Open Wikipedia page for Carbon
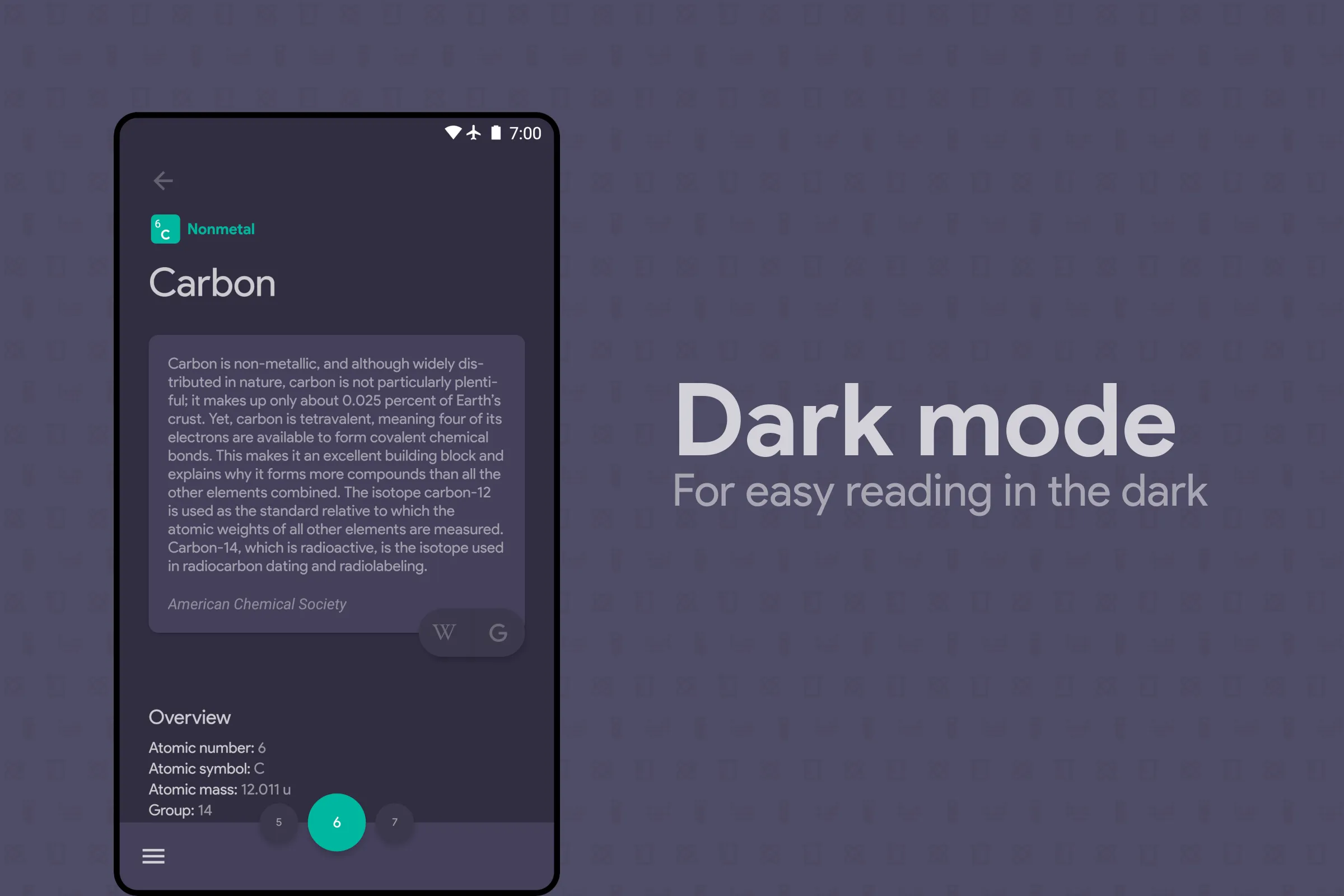 point(444,631)
